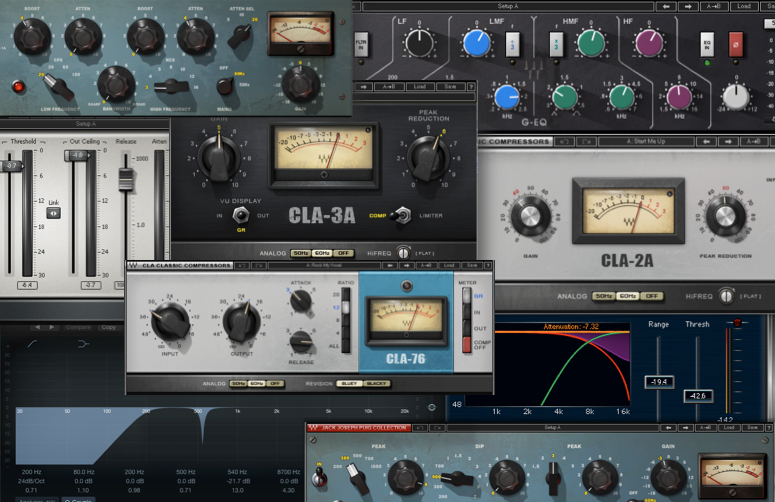The width and height of the screenshot is (775, 502).
Task: Toggle the G-EQ phase invert button
Action: pyautogui.click(x=737, y=46)
